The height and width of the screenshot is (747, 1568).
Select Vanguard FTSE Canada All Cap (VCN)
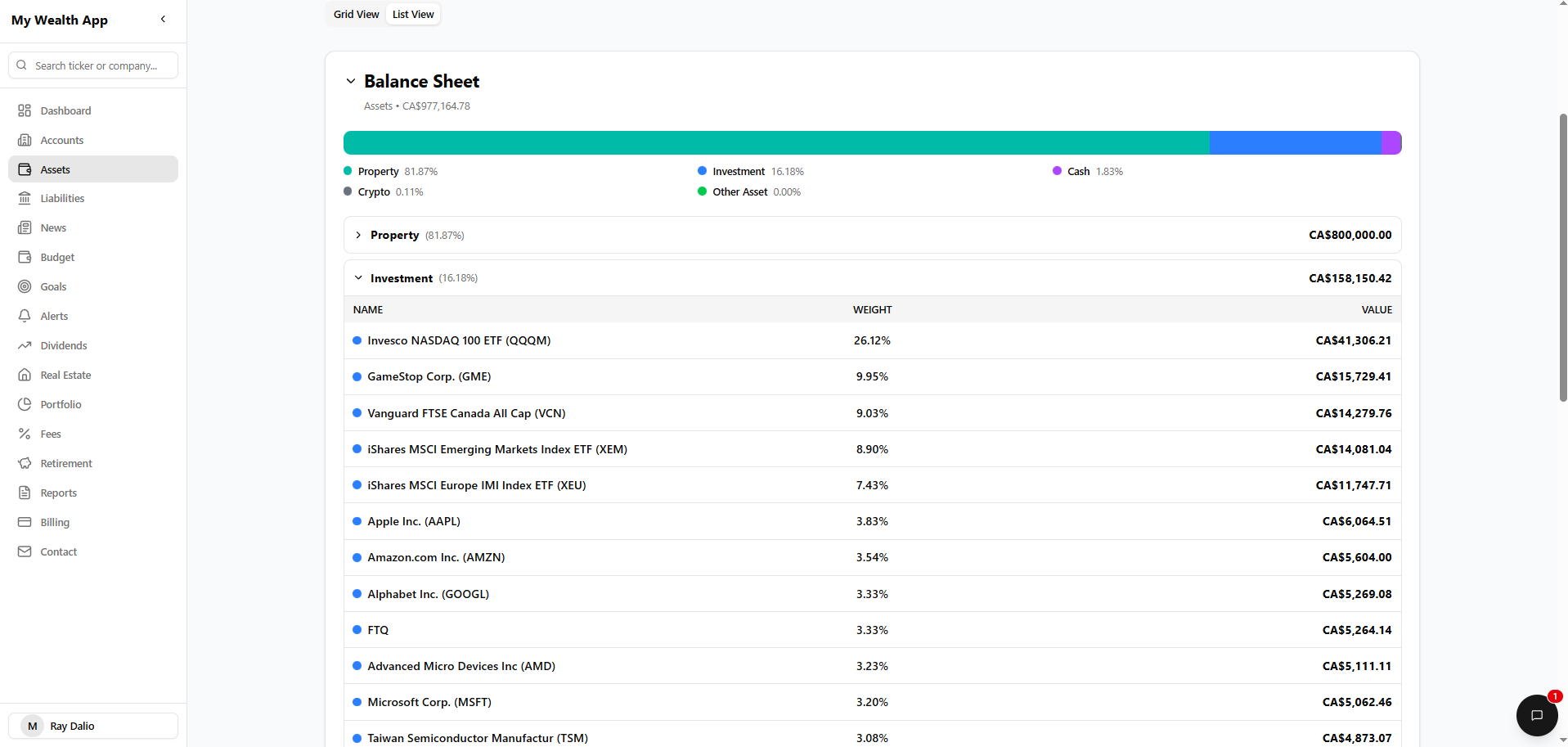coord(873,413)
